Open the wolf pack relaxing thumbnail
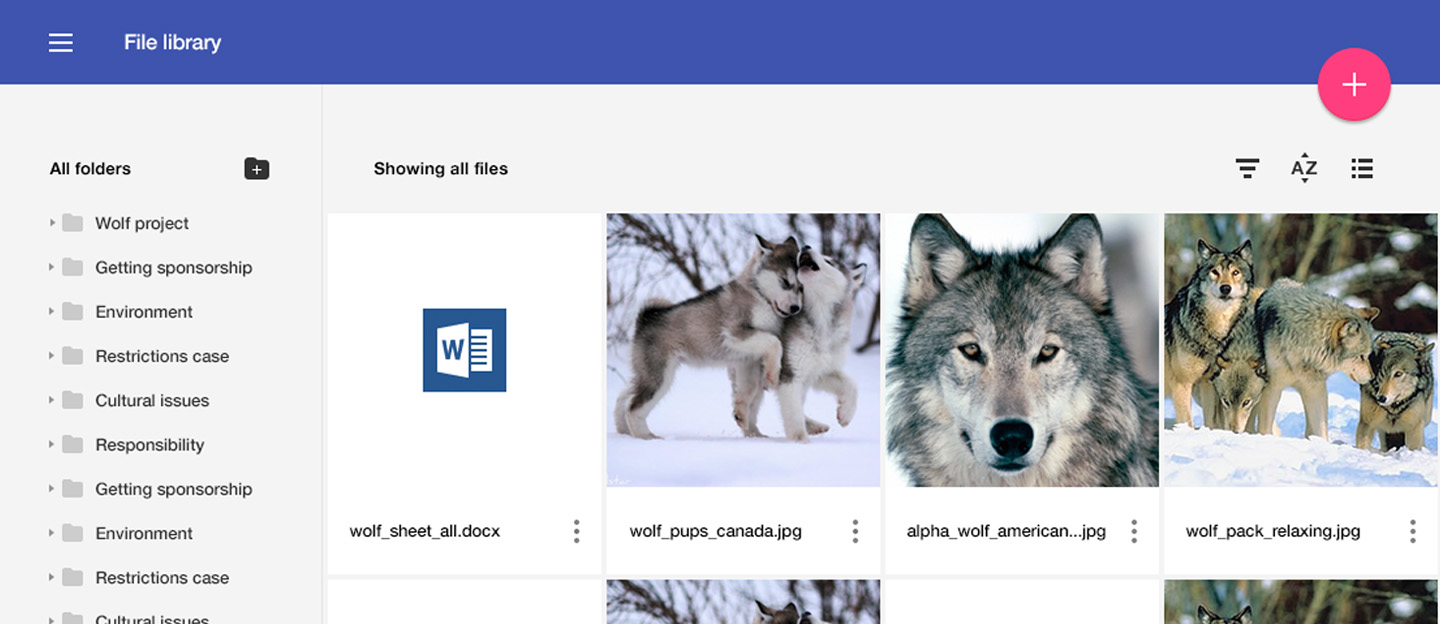The height and width of the screenshot is (624, 1440). point(1301,350)
